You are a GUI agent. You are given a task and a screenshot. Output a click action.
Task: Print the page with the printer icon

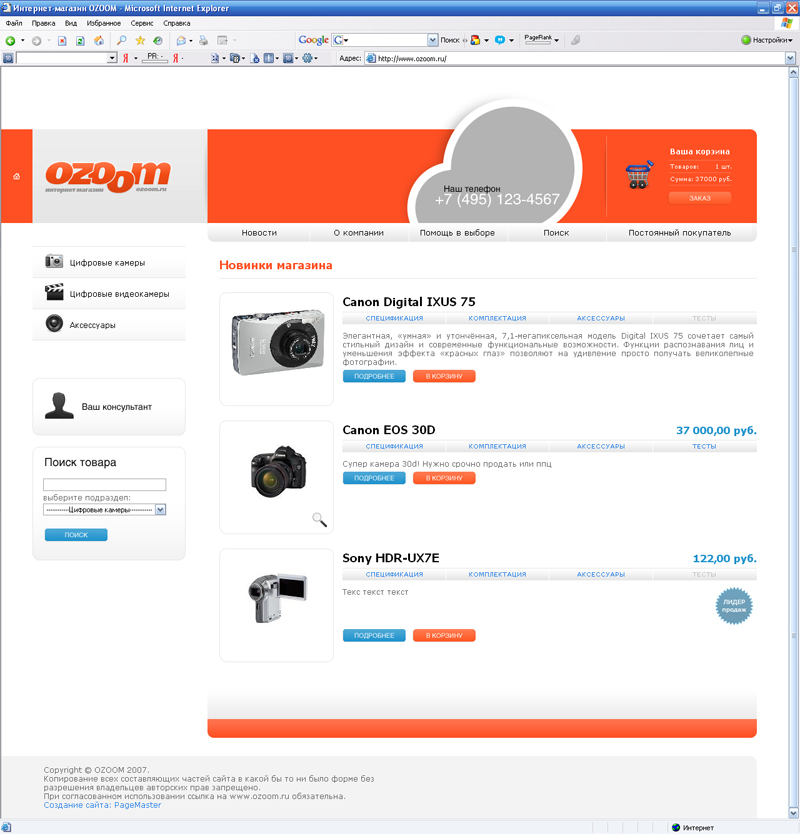[203, 40]
